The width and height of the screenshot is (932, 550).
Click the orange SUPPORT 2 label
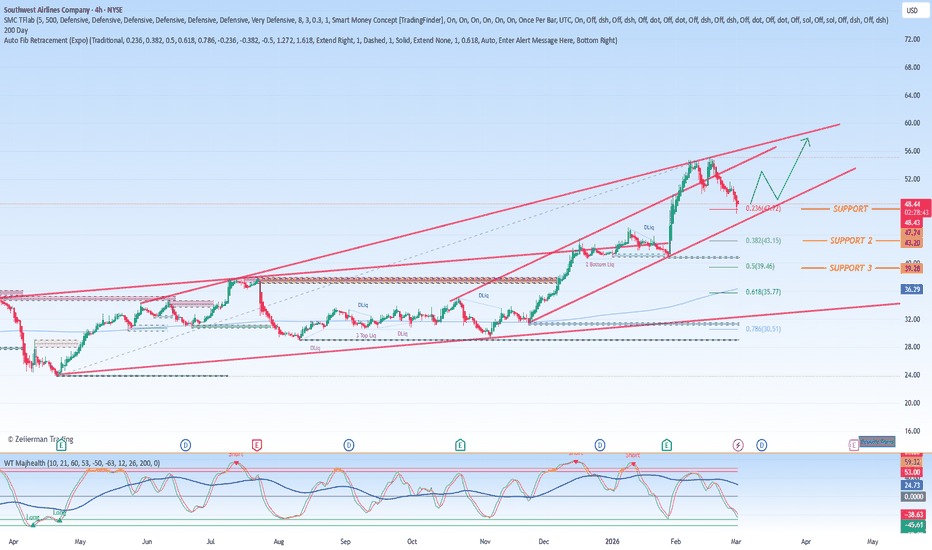click(851, 241)
